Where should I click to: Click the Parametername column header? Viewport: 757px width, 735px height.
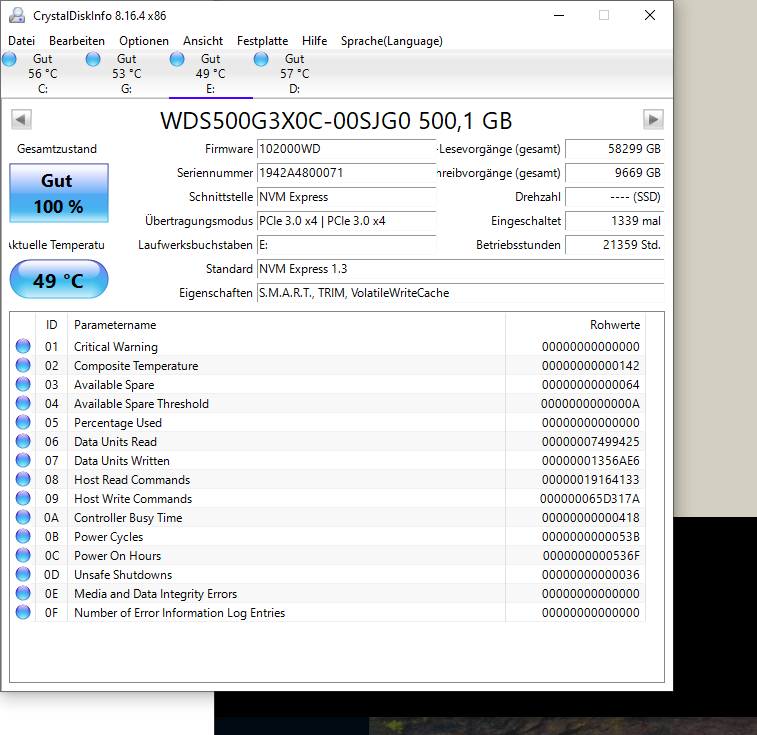(x=286, y=325)
